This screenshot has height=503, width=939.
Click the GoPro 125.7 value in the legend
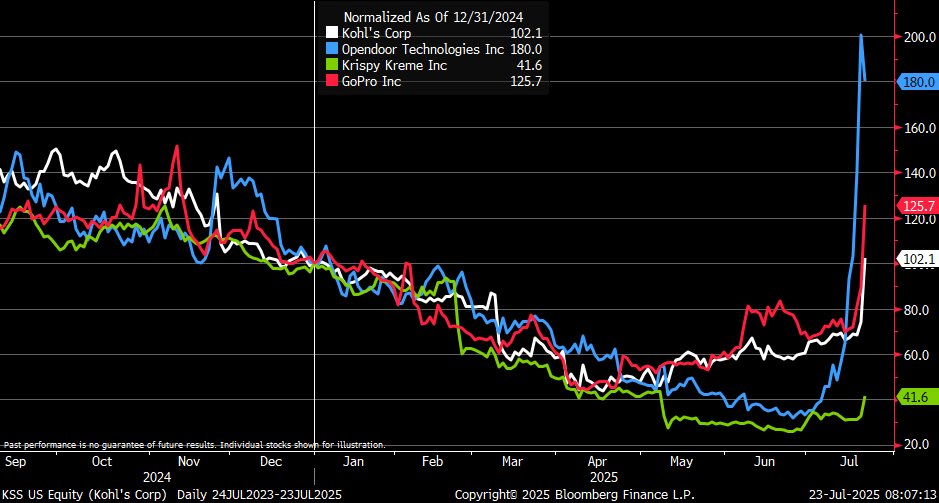[x=526, y=82]
